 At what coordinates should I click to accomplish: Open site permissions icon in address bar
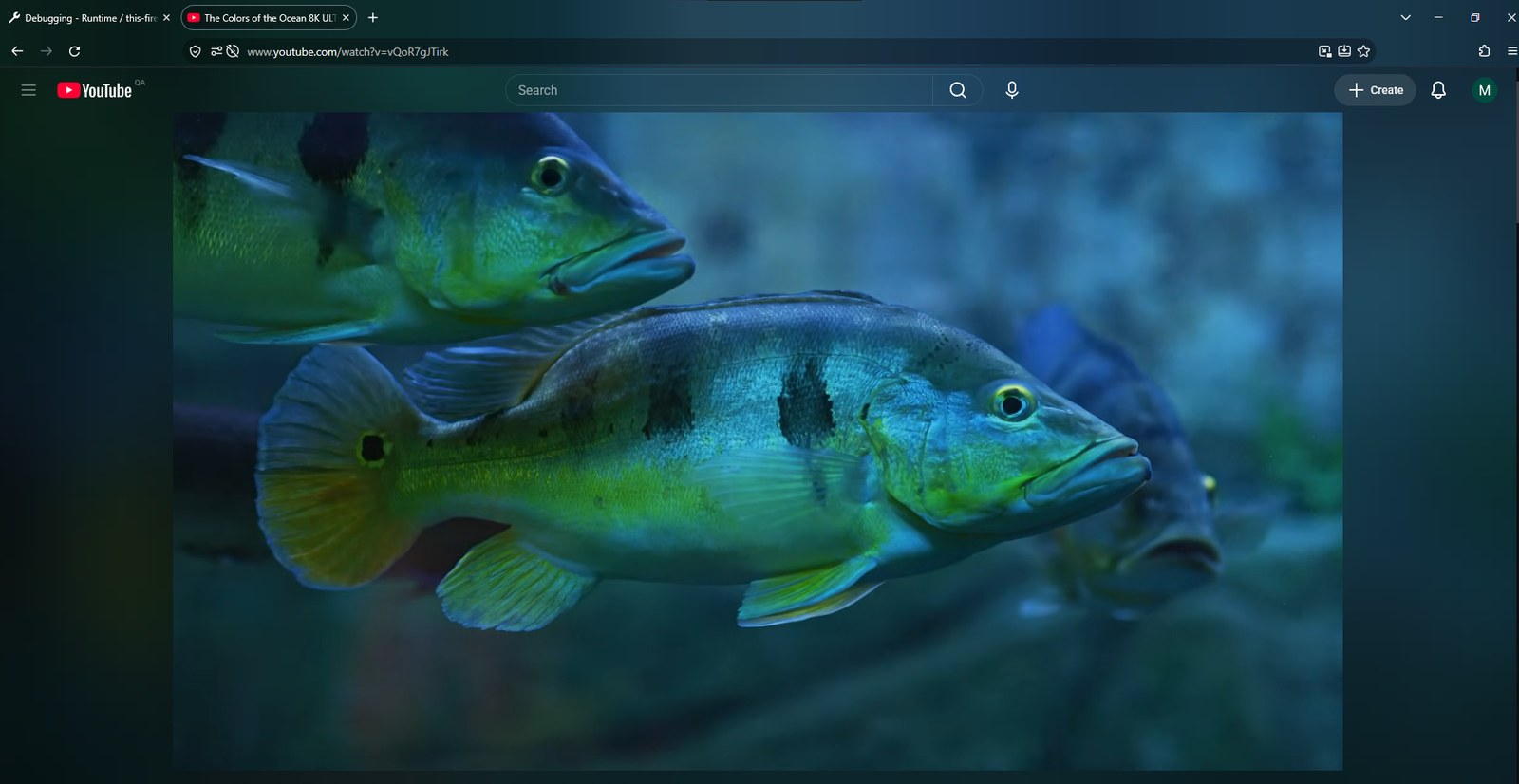click(x=216, y=51)
